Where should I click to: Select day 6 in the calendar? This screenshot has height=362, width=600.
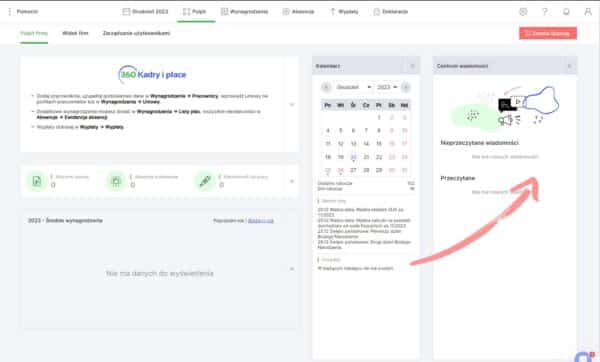click(353, 130)
